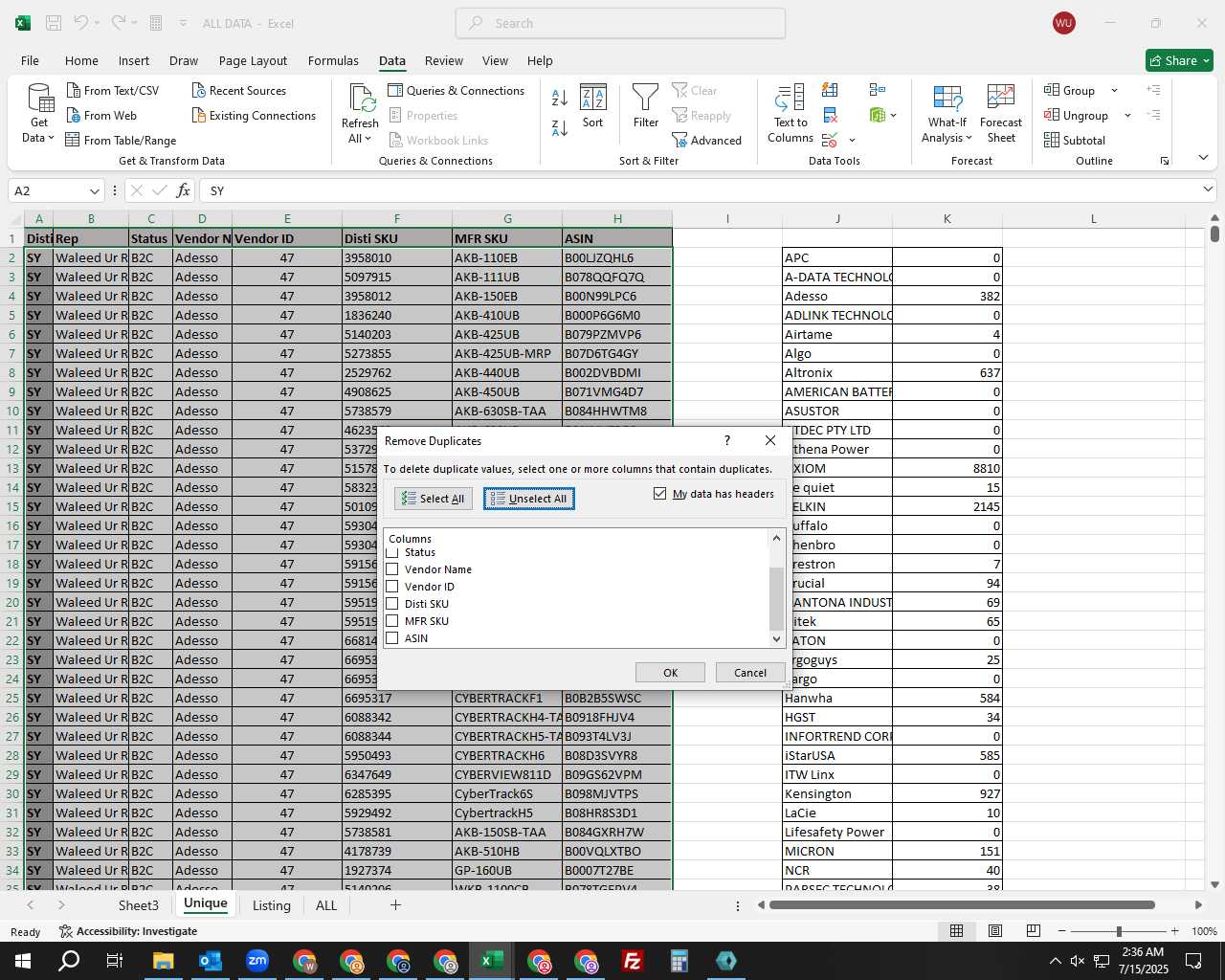Open the Name Box dropdown
Image resolution: width=1225 pixels, height=980 pixels.
pyautogui.click(x=94, y=190)
